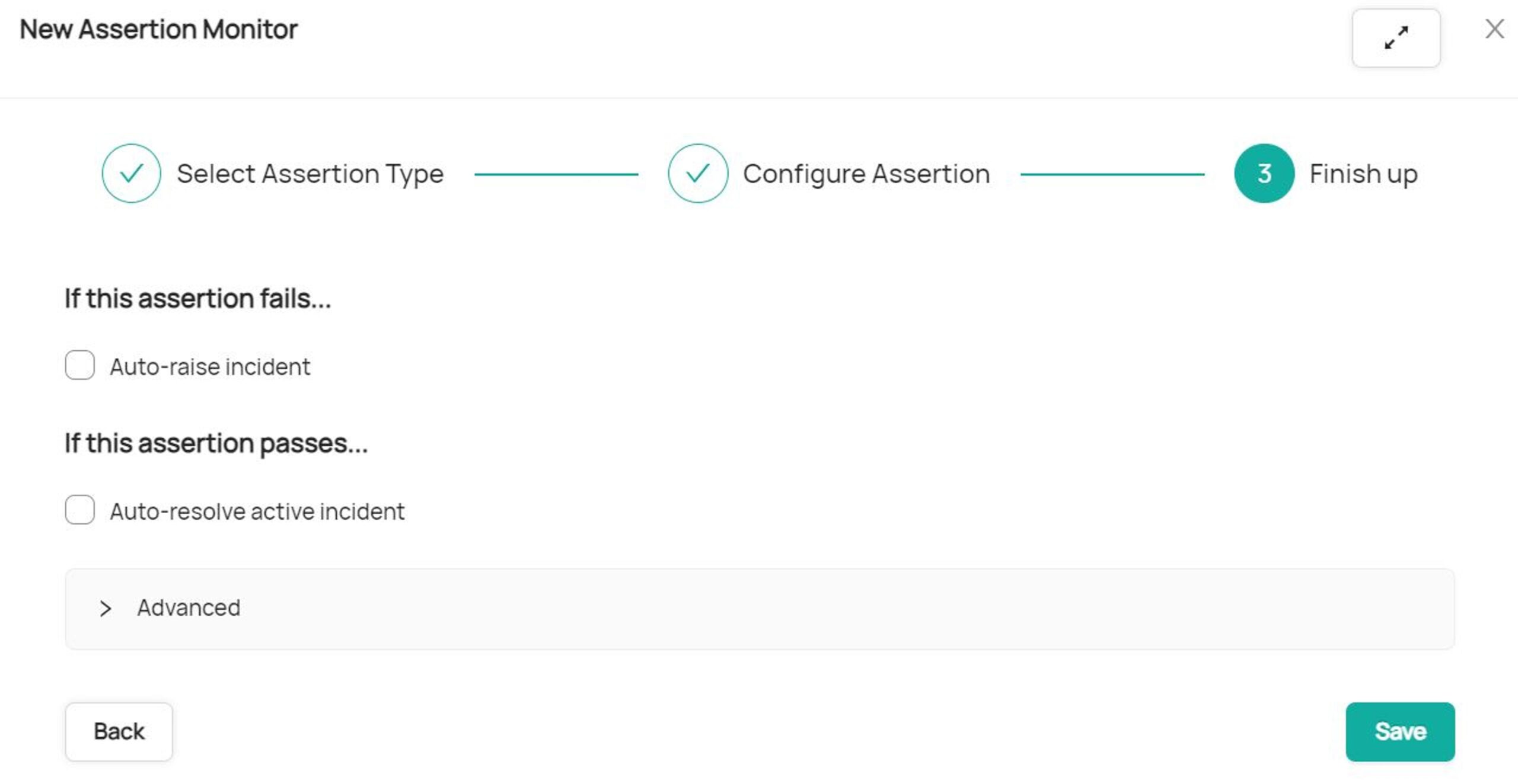The width and height of the screenshot is (1518, 784).
Task: Click the expand-to-fullscreen arrows icon
Action: (1396, 38)
